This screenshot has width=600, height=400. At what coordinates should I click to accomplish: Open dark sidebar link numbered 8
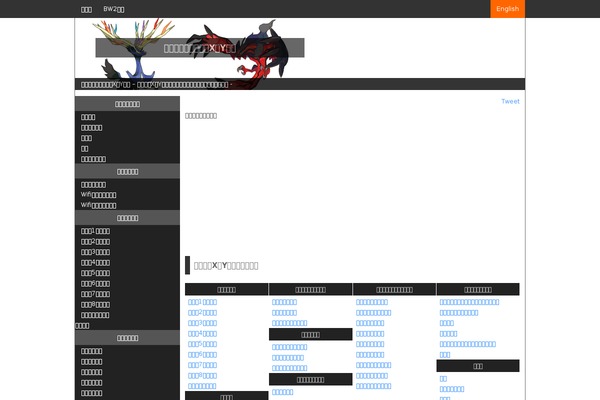(x=95, y=305)
